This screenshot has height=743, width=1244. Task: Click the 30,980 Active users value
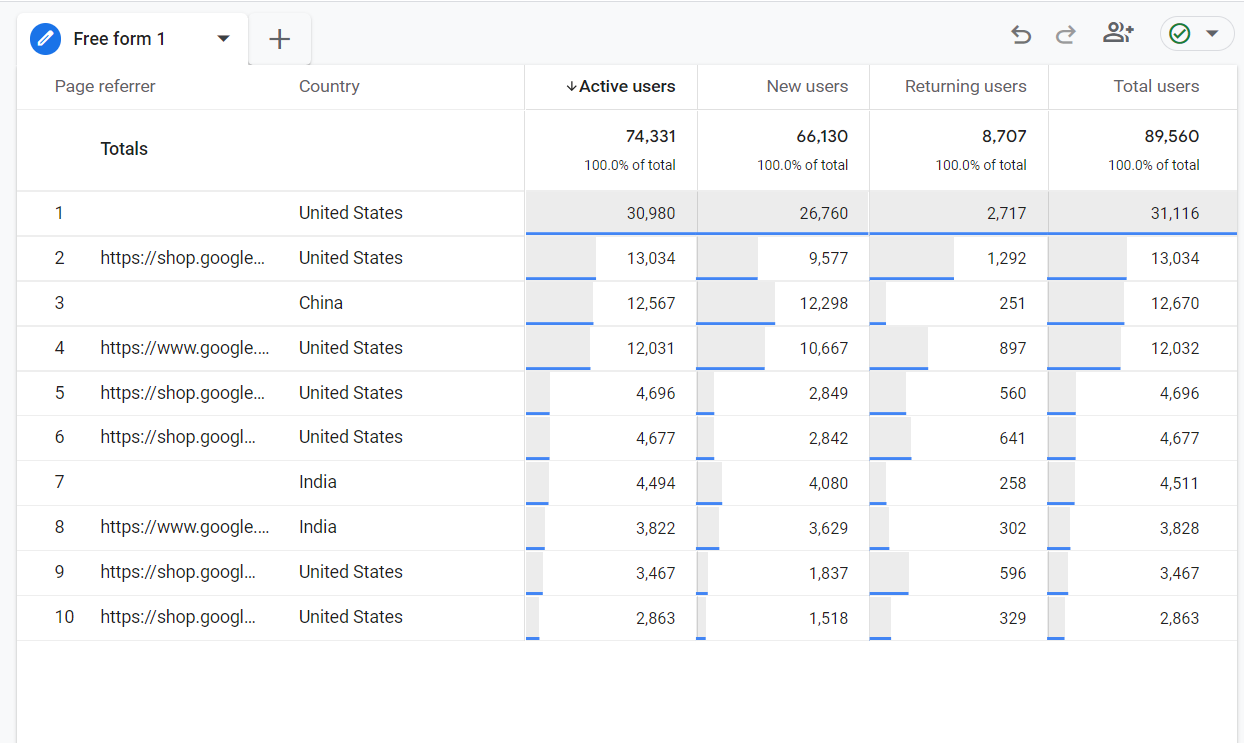[651, 213]
